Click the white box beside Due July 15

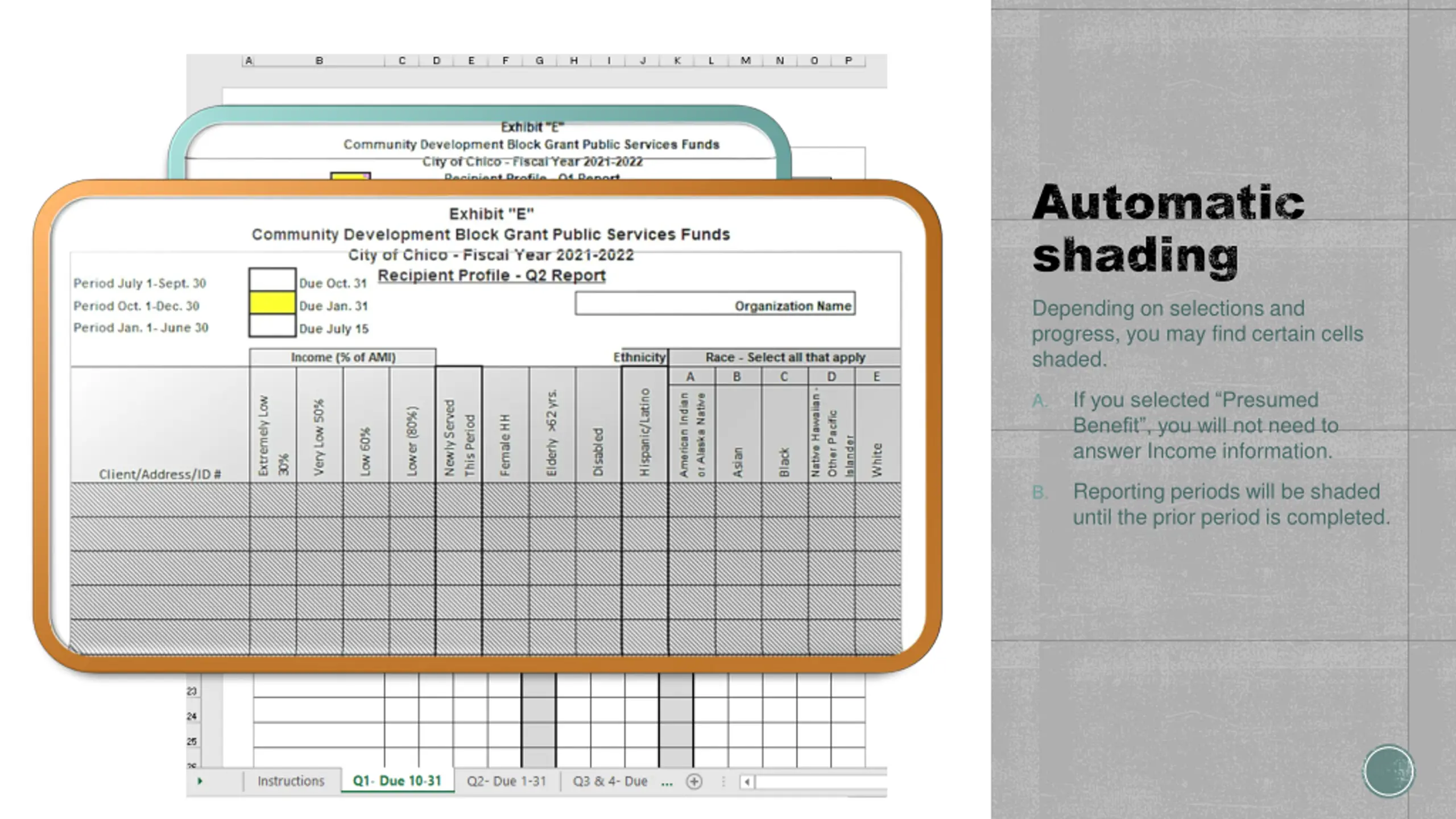coord(272,325)
